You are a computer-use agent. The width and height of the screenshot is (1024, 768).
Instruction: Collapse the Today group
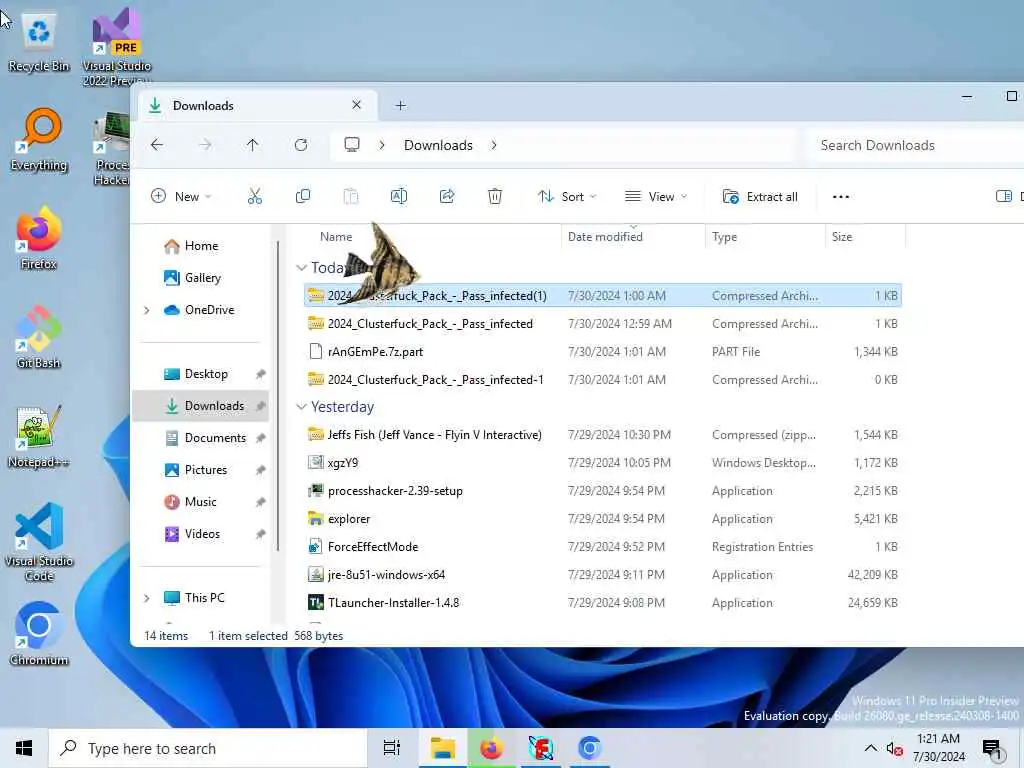click(x=302, y=268)
